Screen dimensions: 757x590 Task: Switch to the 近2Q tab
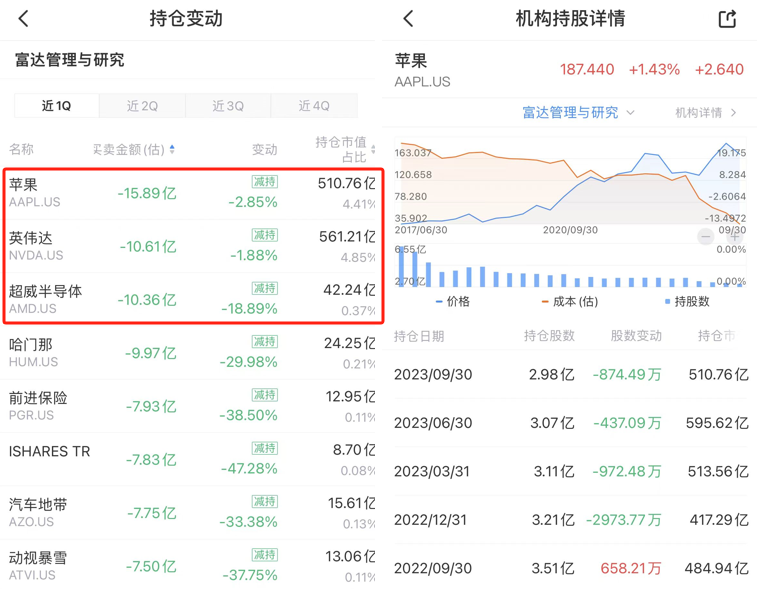pyautogui.click(x=142, y=106)
